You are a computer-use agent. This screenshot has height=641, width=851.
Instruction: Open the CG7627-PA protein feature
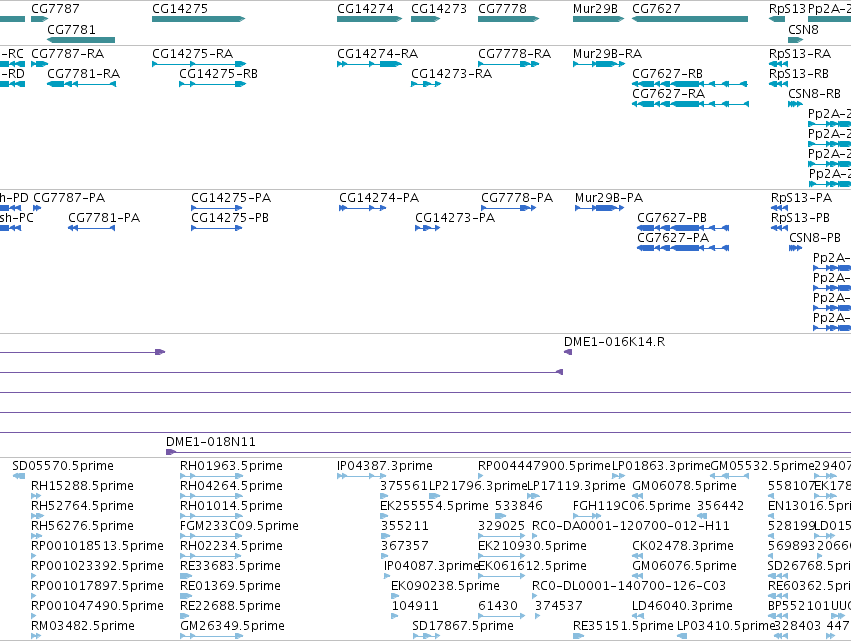pyautogui.click(x=673, y=238)
